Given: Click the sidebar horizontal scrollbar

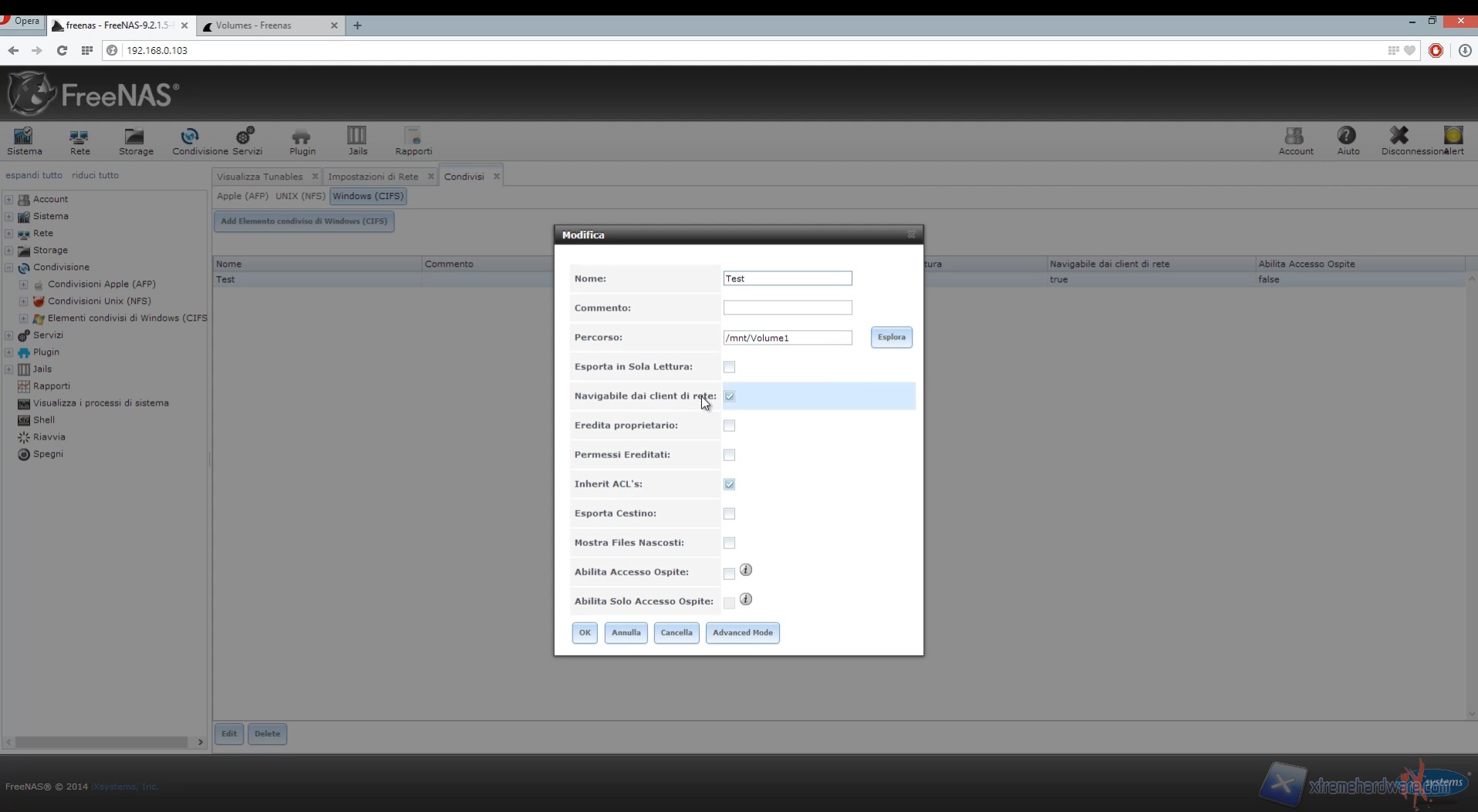Looking at the screenshot, I should pyautogui.click(x=101, y=742).
